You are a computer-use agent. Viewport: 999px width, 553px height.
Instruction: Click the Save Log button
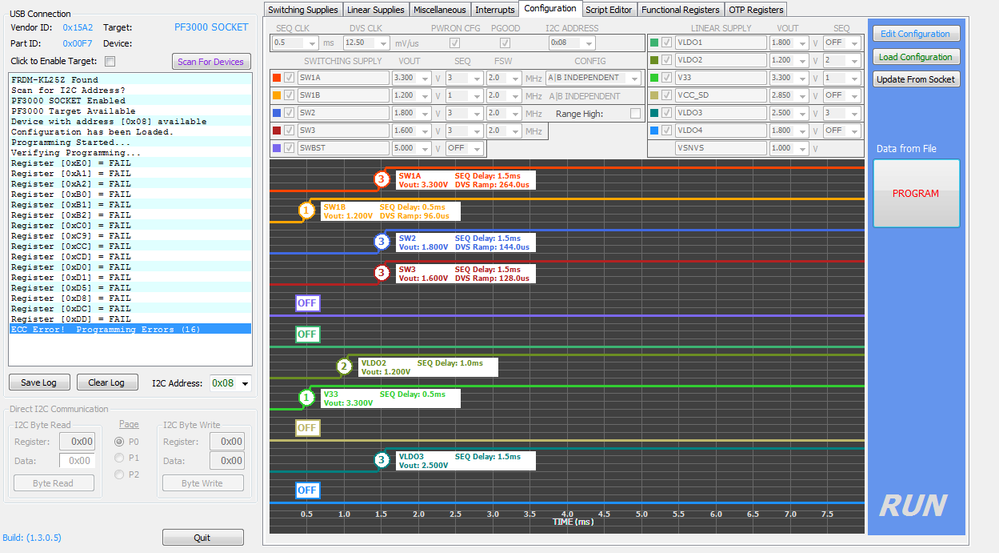39,382
